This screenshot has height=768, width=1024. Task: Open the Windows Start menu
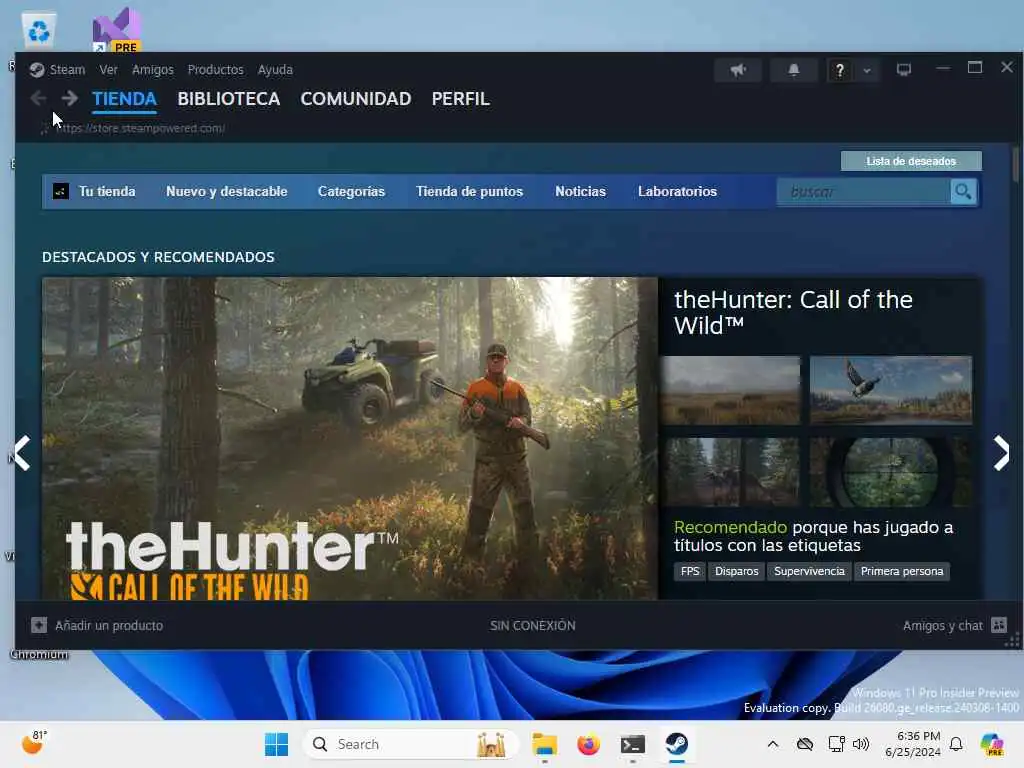click(276, 744)
